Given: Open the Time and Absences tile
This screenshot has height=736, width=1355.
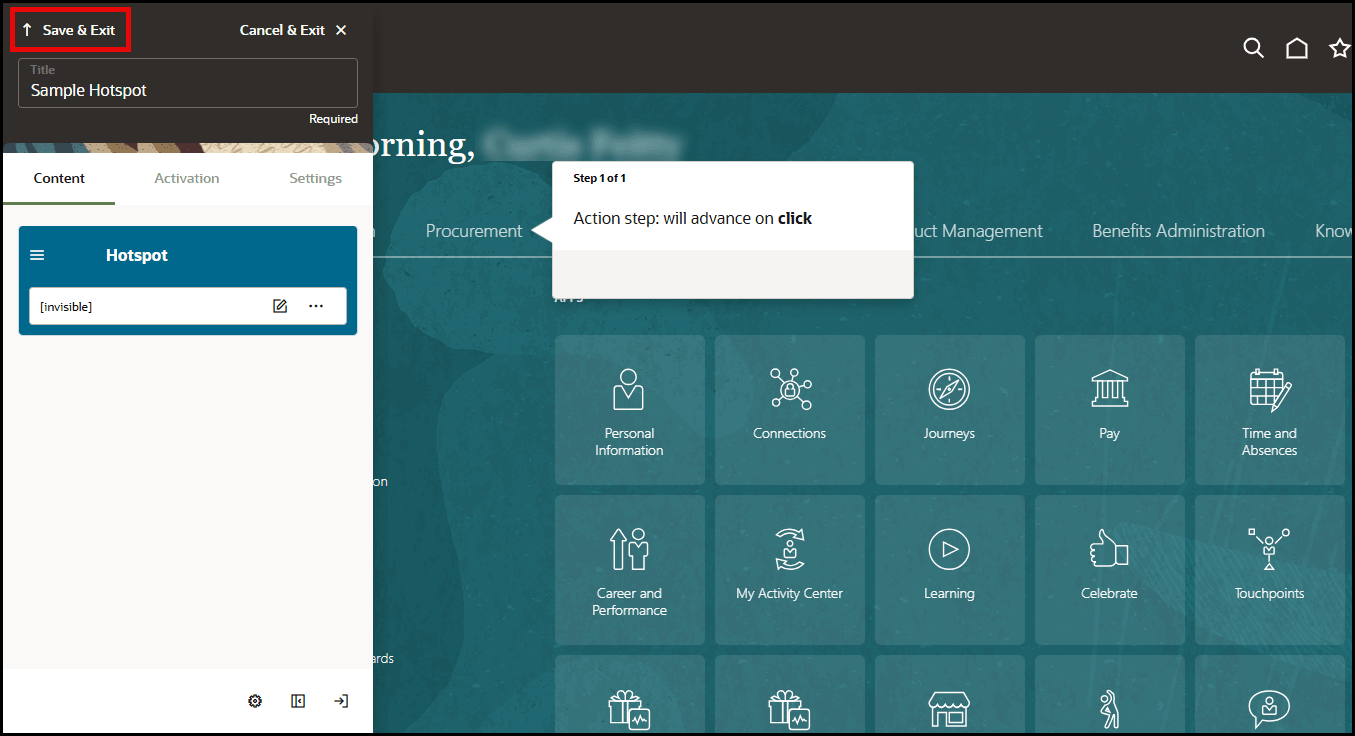Looking at the screenshot, I should [1270, 410].
